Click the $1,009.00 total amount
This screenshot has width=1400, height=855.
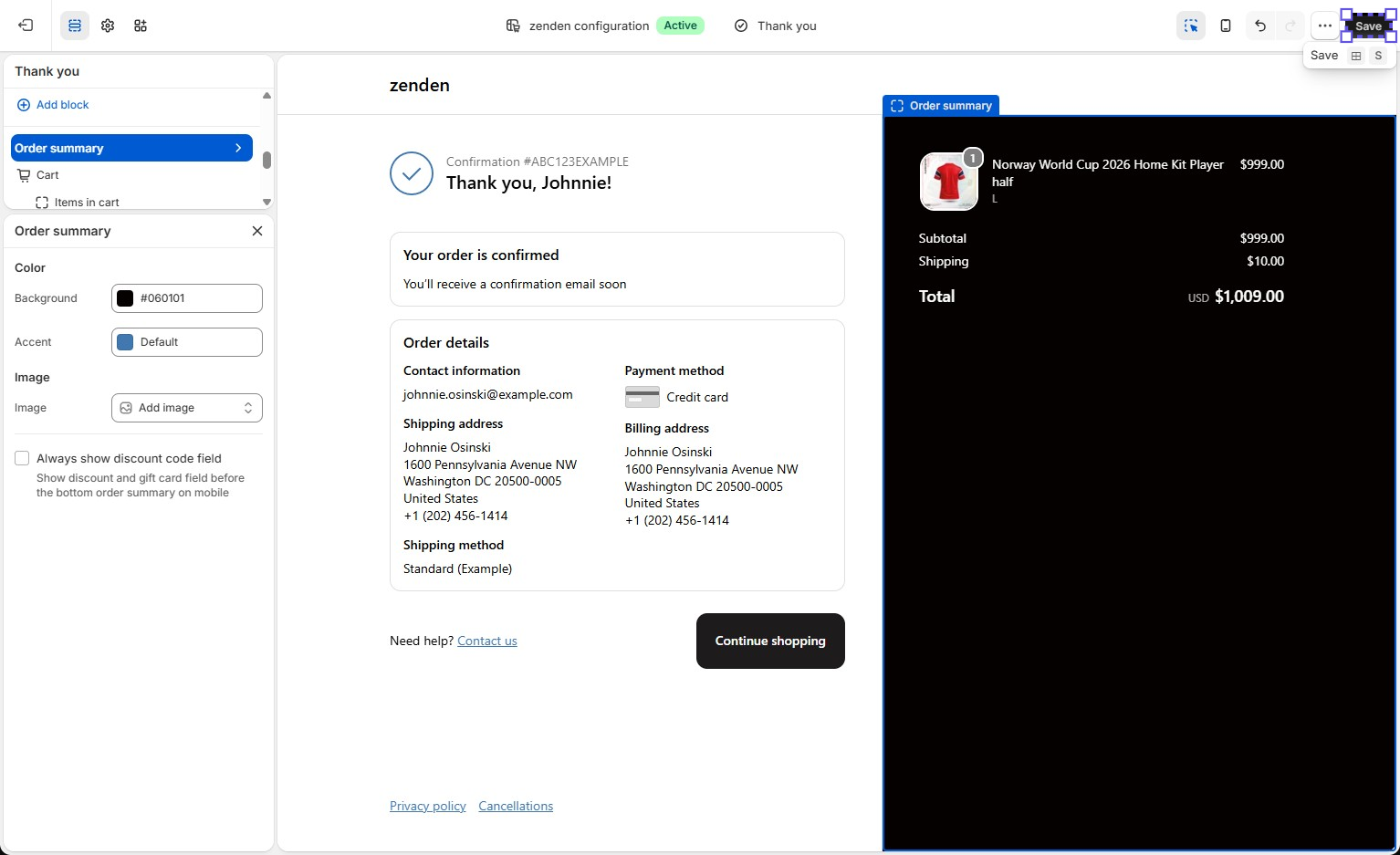[x=1249, y=297]
